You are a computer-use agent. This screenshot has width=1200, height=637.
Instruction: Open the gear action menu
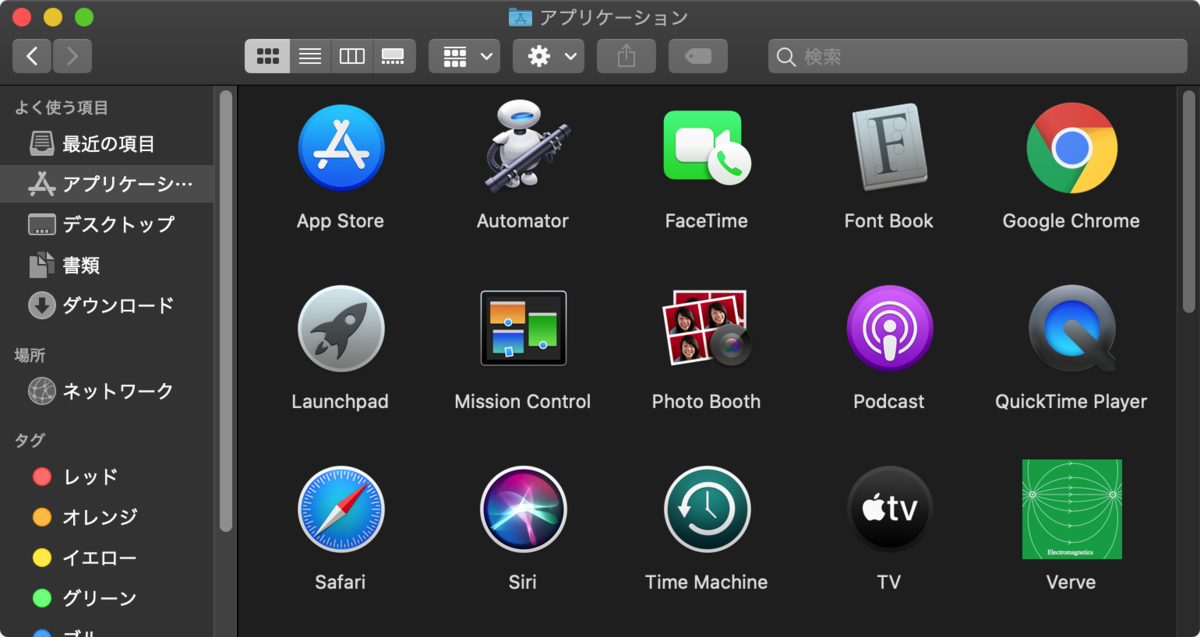tap(548, 56)
